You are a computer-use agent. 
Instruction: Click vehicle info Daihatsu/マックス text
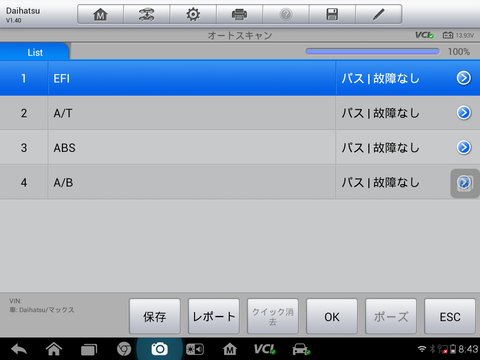[x=42, y=310]
